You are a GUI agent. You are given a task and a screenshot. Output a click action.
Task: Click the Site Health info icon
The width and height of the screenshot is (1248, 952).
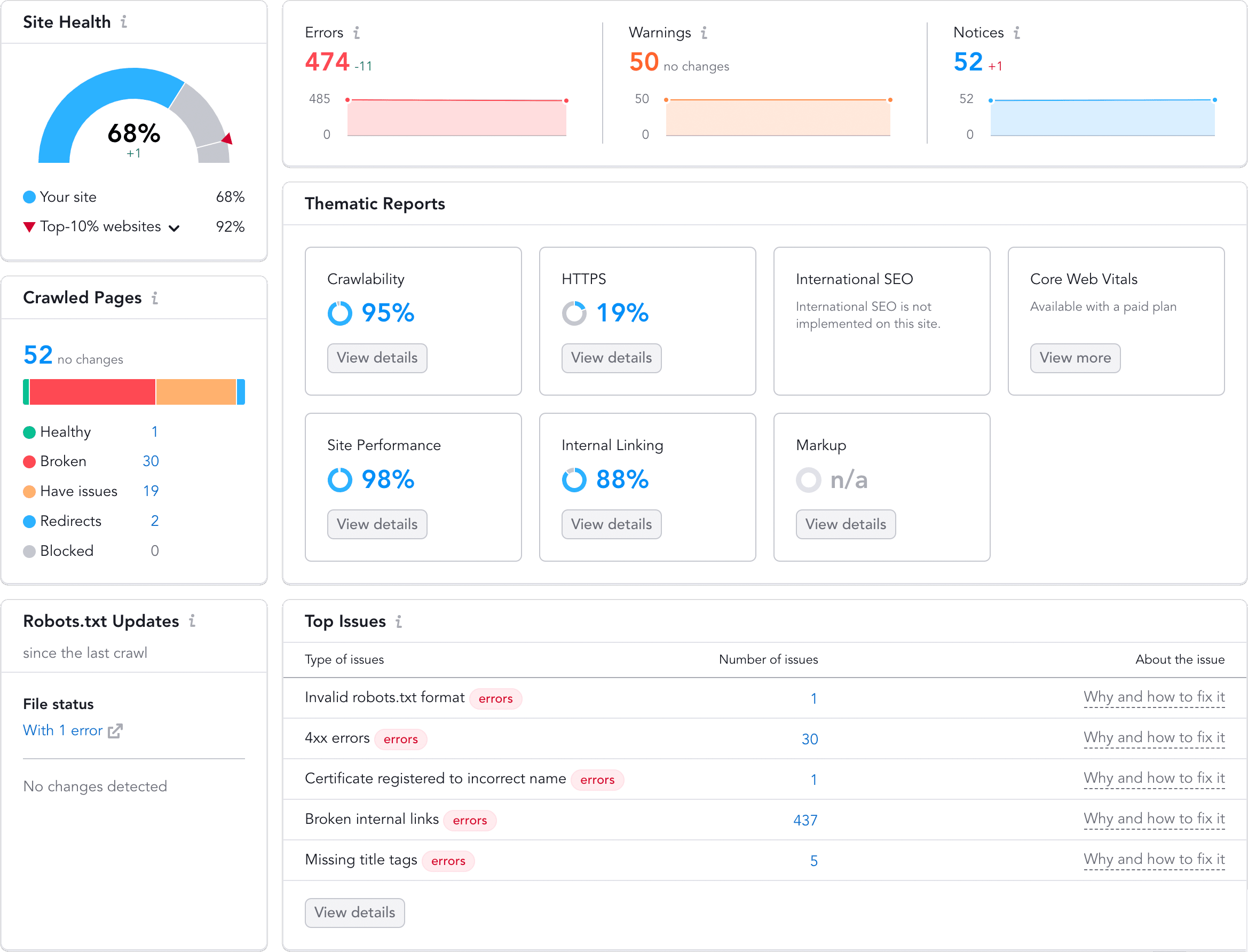(123, 22)
